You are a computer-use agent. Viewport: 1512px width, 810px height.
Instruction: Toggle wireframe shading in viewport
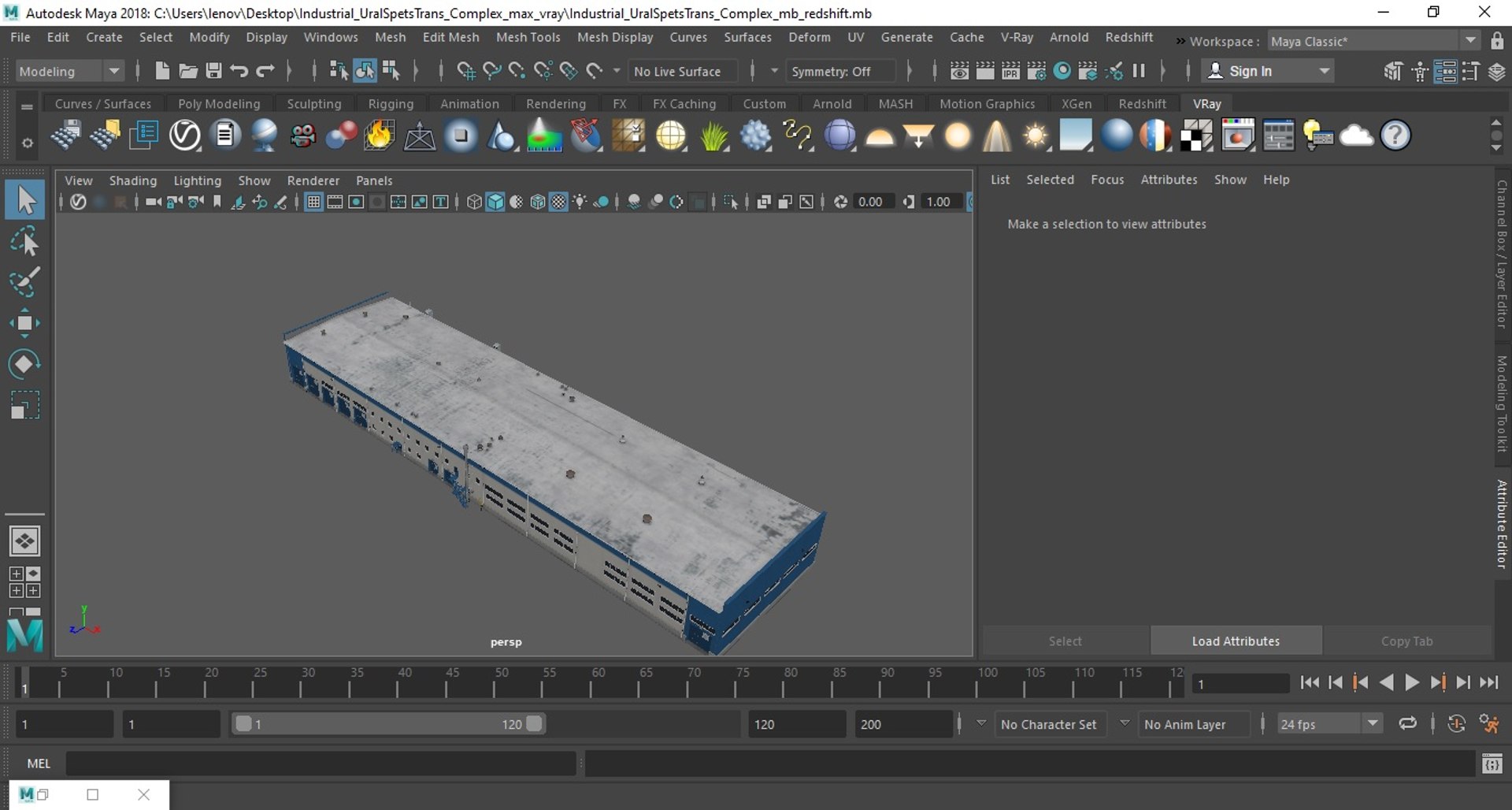474,202
